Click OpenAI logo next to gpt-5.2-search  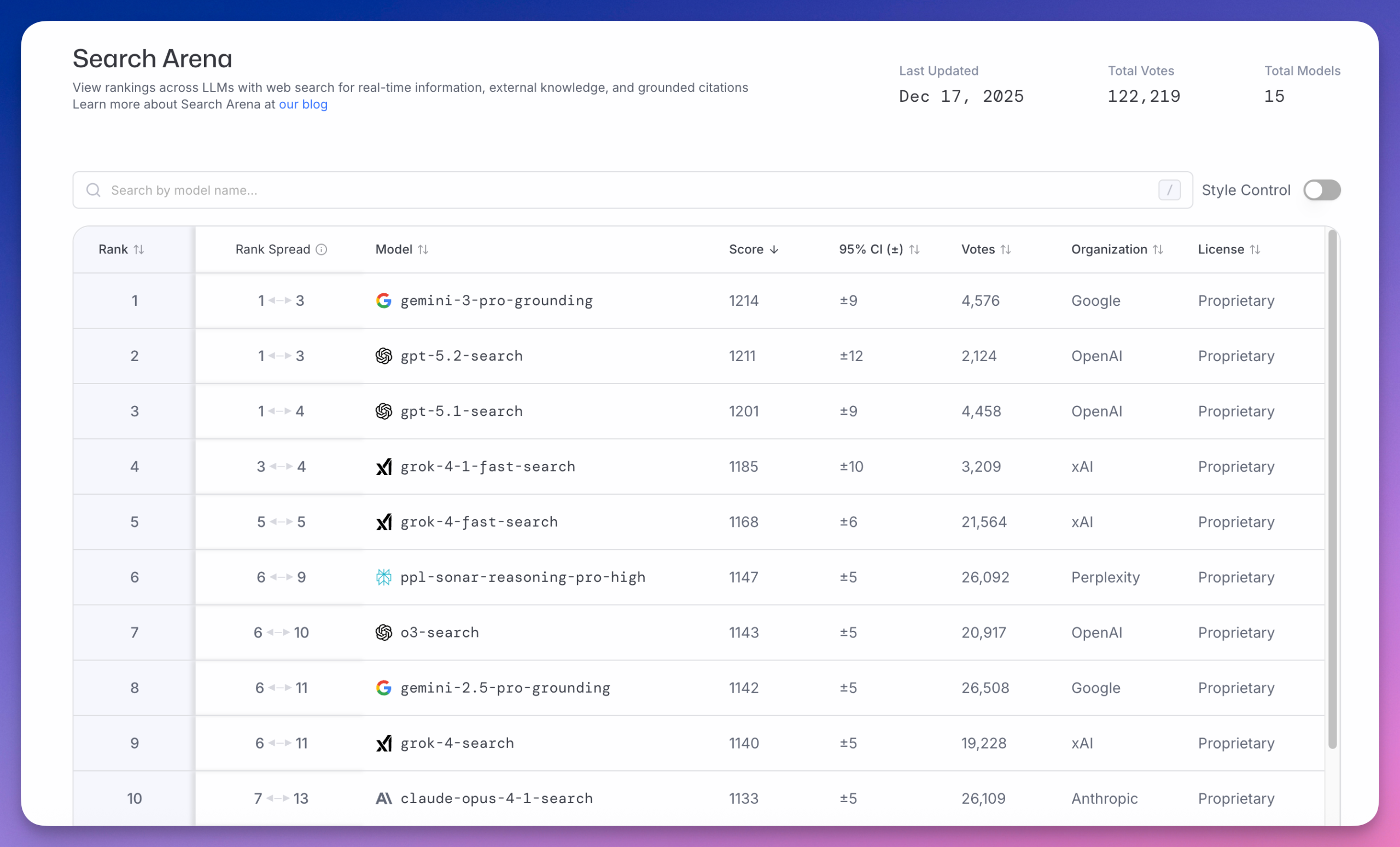383,356
